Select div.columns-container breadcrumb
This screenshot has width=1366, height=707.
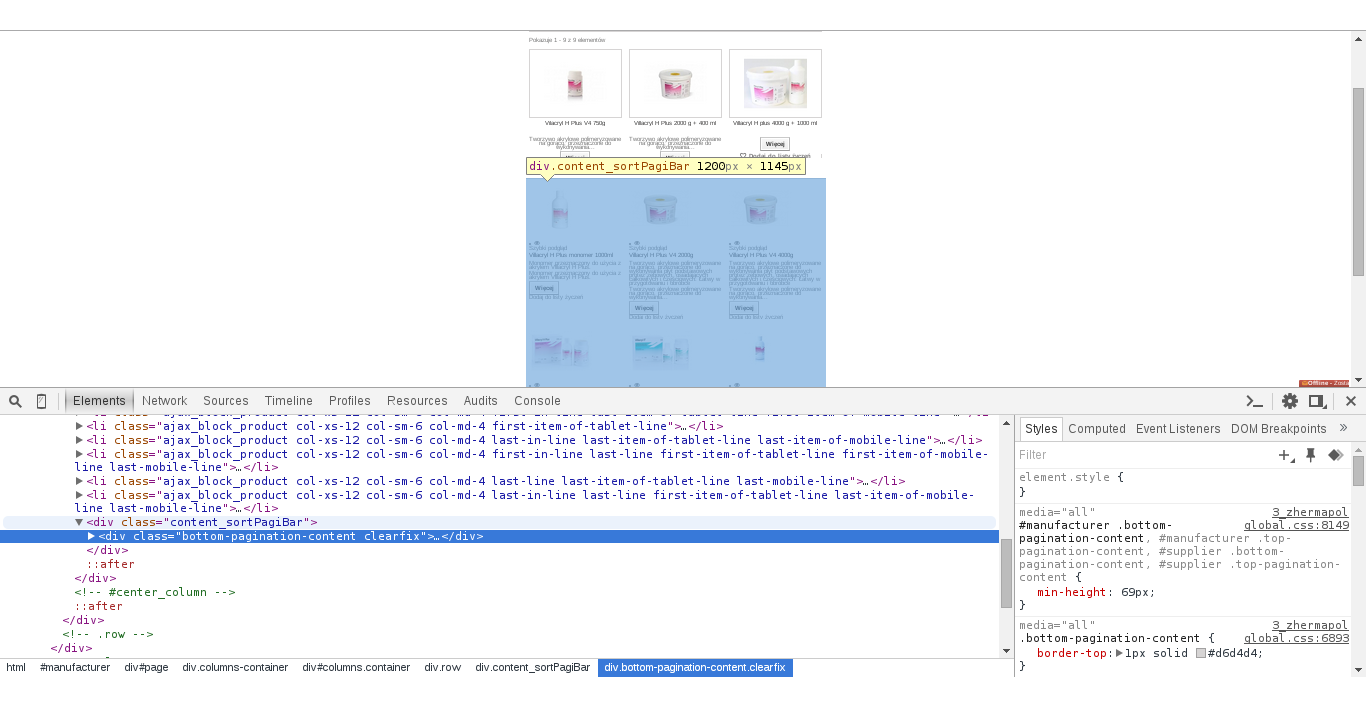[235, 667]
